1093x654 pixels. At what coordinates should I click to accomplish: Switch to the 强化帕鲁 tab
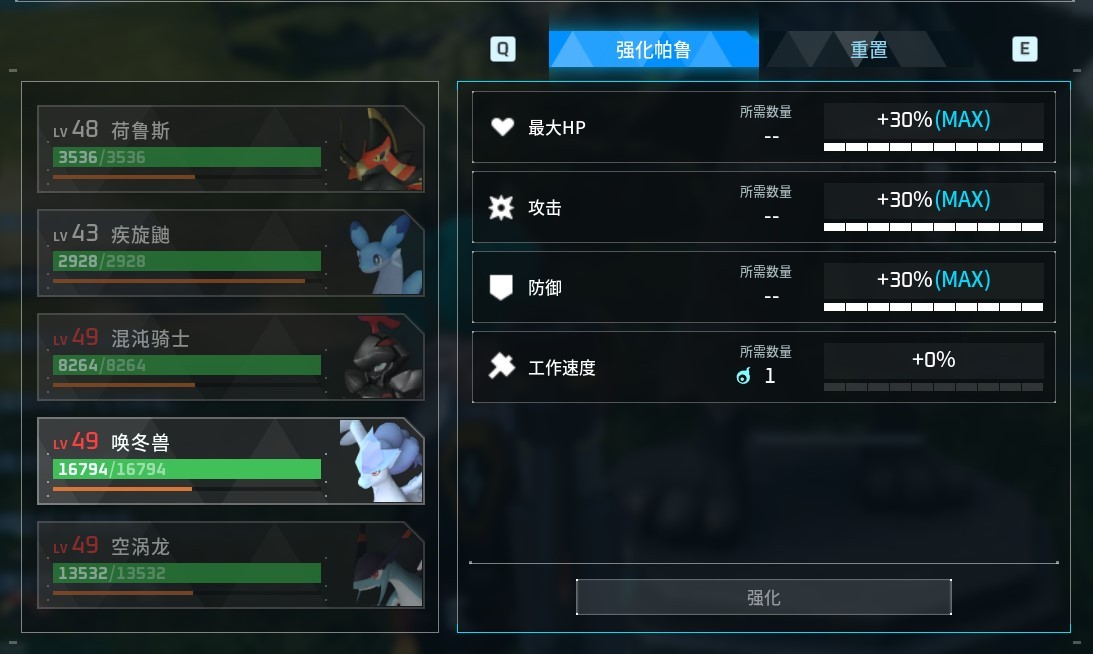coord(653,50)
